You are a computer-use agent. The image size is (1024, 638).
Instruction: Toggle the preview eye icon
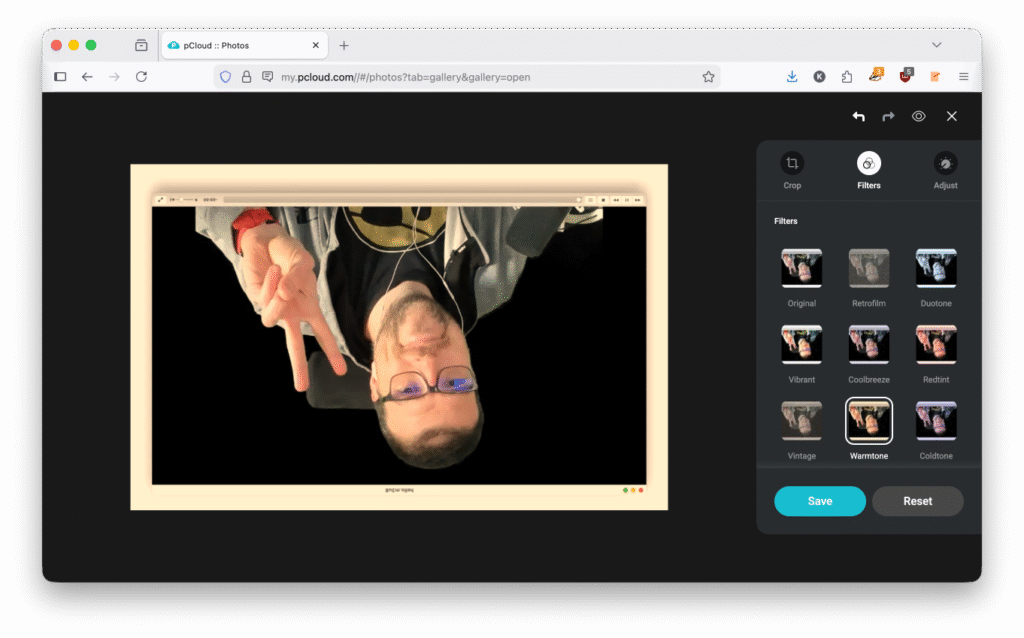[x=918, y=116]
